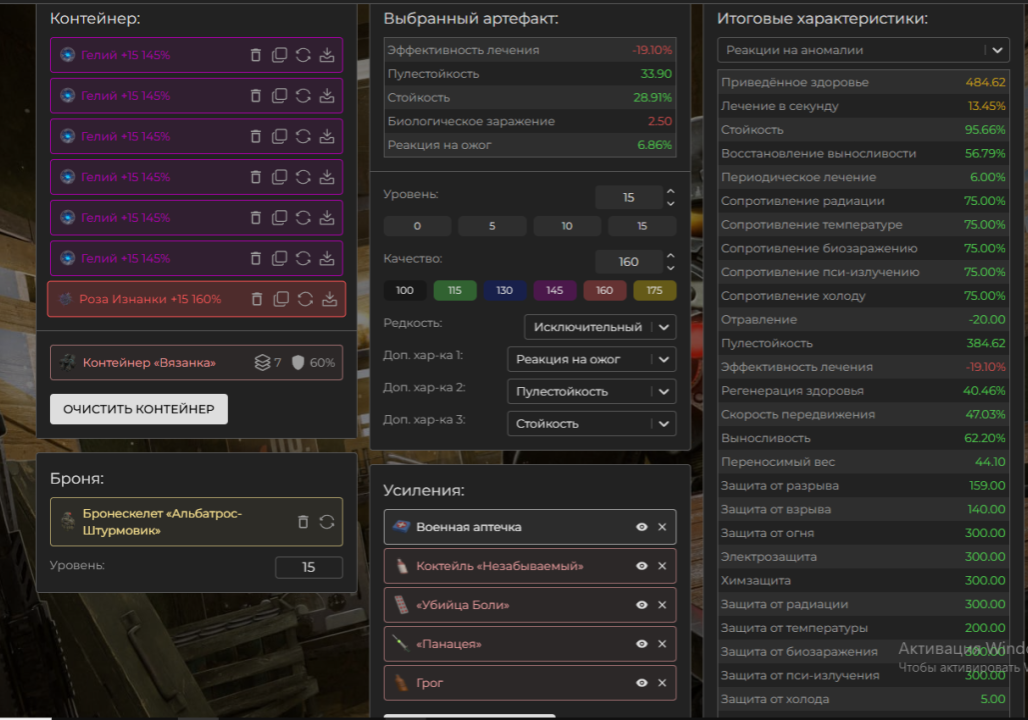
Task: Remove the Военная аптечка boost with X
Action: (662, 527)
